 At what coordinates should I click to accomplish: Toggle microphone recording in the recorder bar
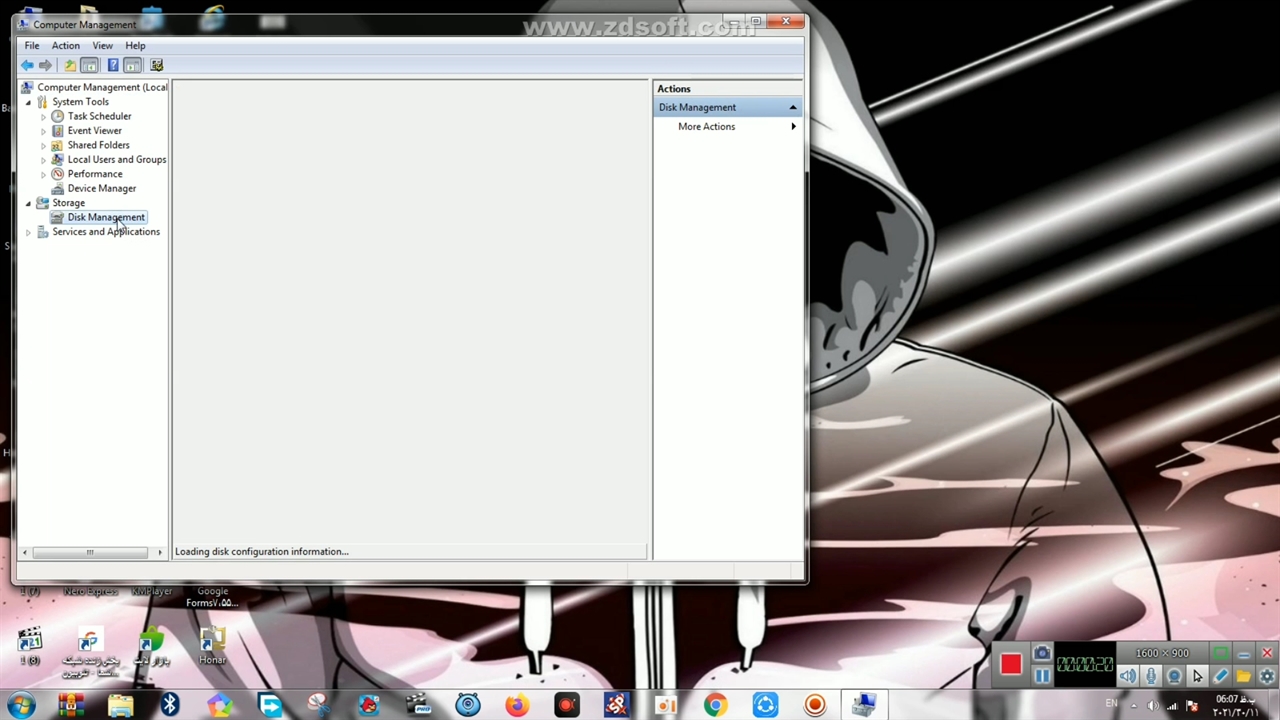click(x=1151, y=677)
